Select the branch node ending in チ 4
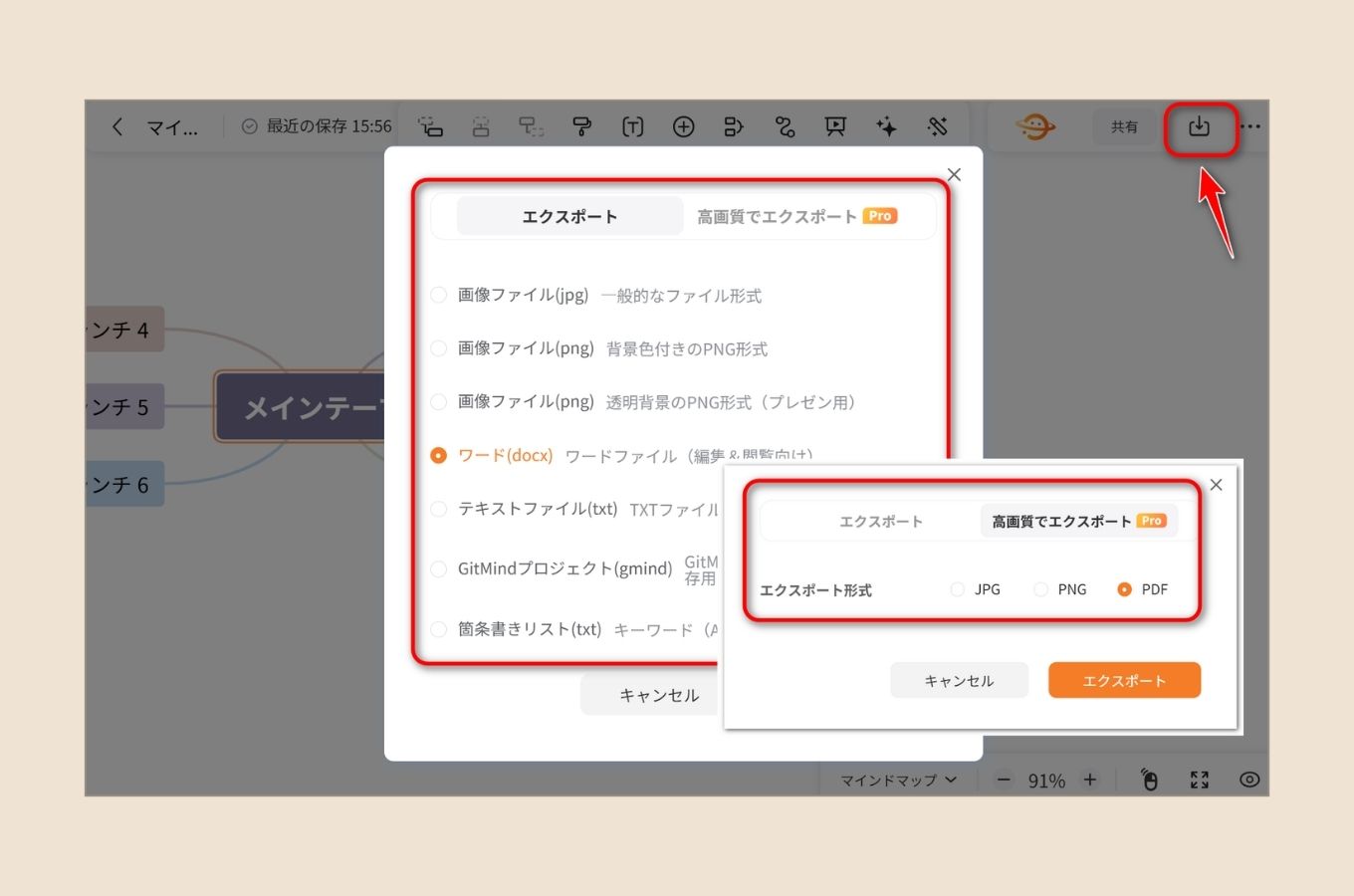 click(124, 330)
